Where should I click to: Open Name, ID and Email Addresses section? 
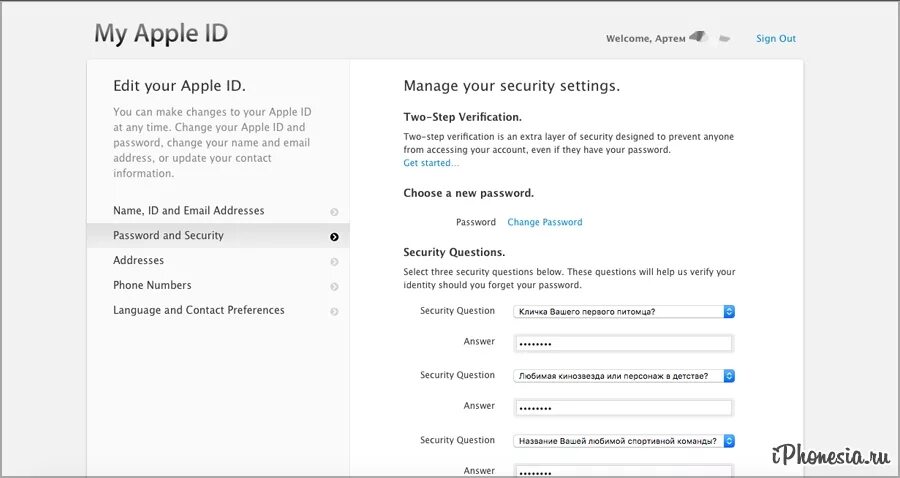[189, 211]
